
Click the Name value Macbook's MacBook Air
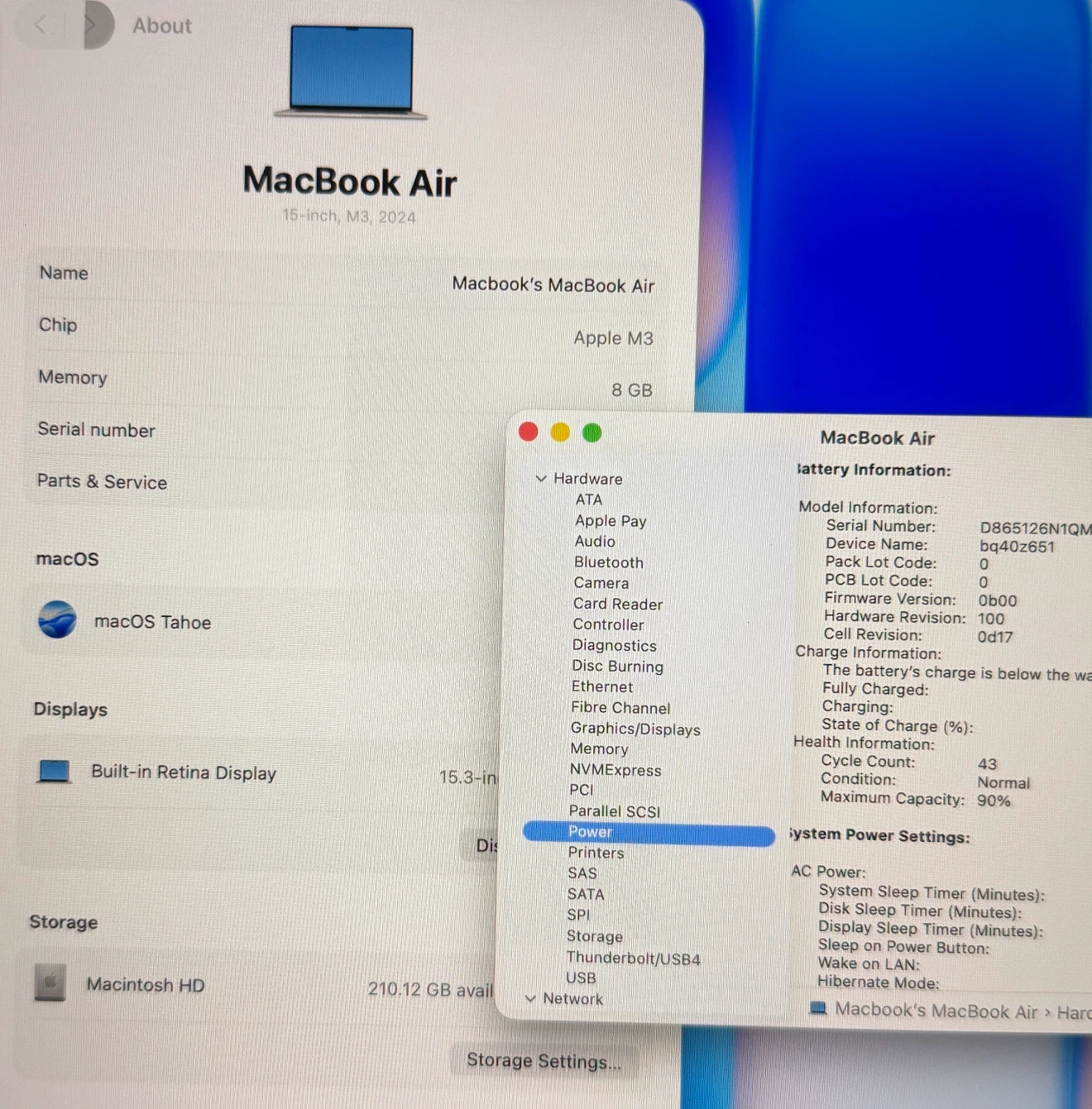553,284
